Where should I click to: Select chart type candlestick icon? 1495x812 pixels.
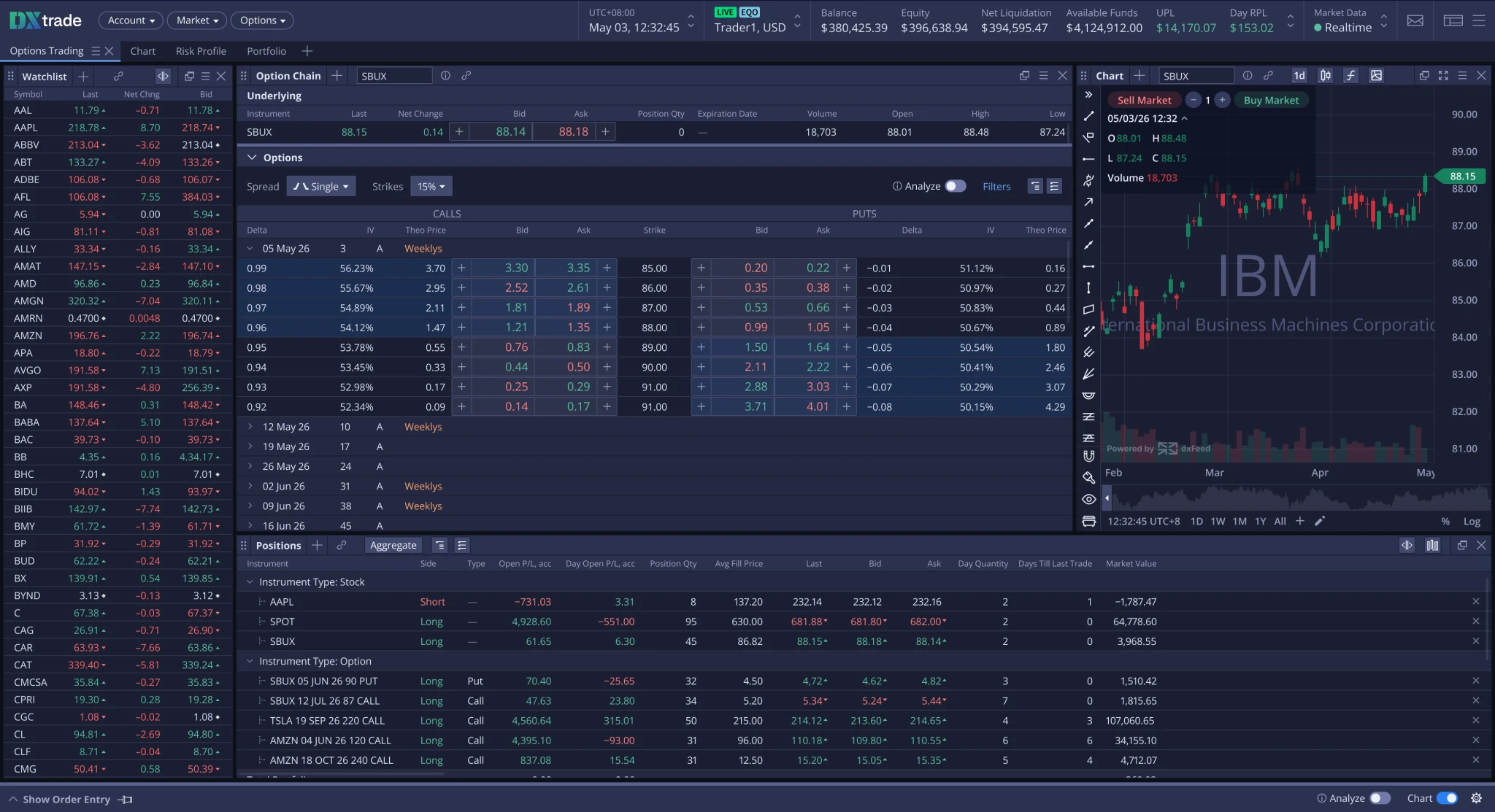coord(1325,75)
